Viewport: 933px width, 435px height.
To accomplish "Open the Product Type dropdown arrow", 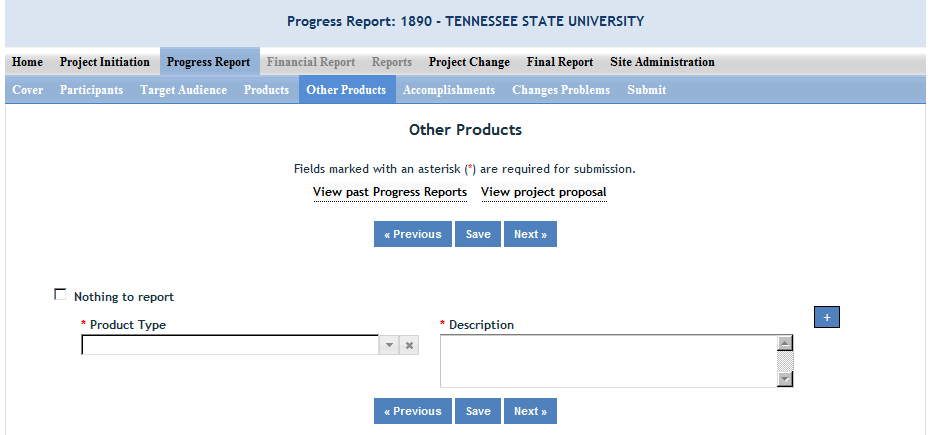I will 389,345.
